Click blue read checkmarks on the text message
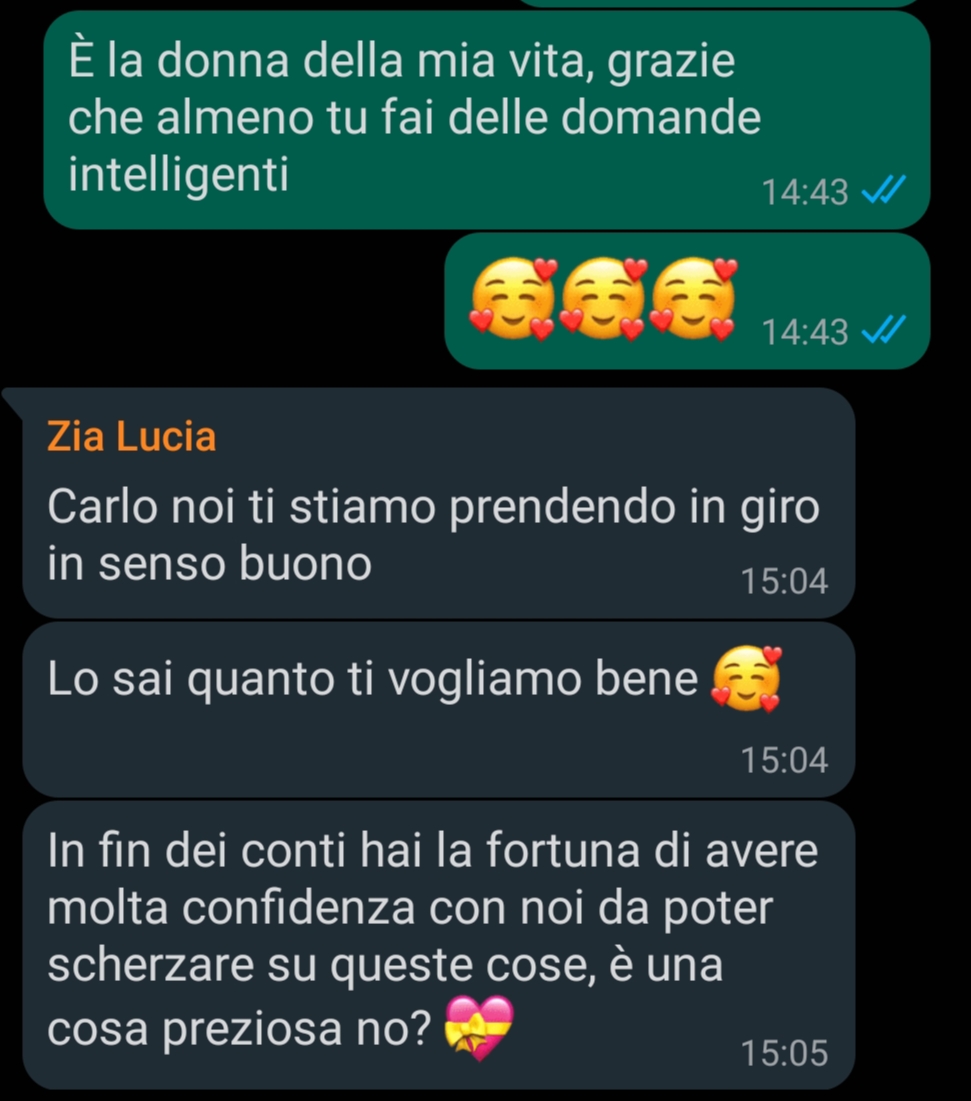971x1101 pixels. tap(884, 190)
